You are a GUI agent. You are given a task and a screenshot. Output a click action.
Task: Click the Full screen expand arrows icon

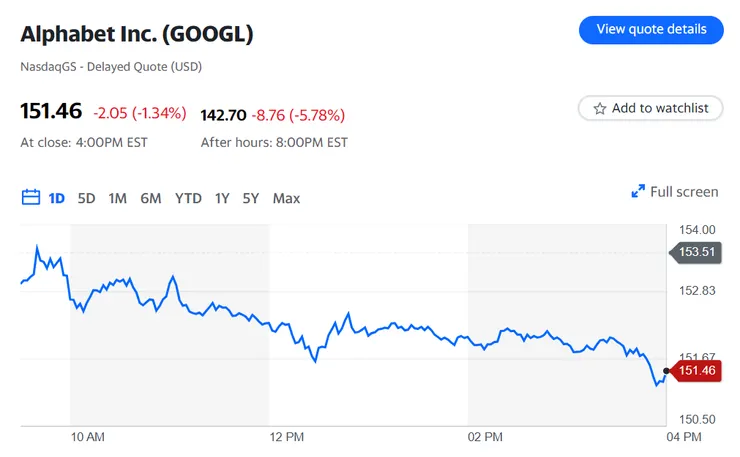[637, 192]
